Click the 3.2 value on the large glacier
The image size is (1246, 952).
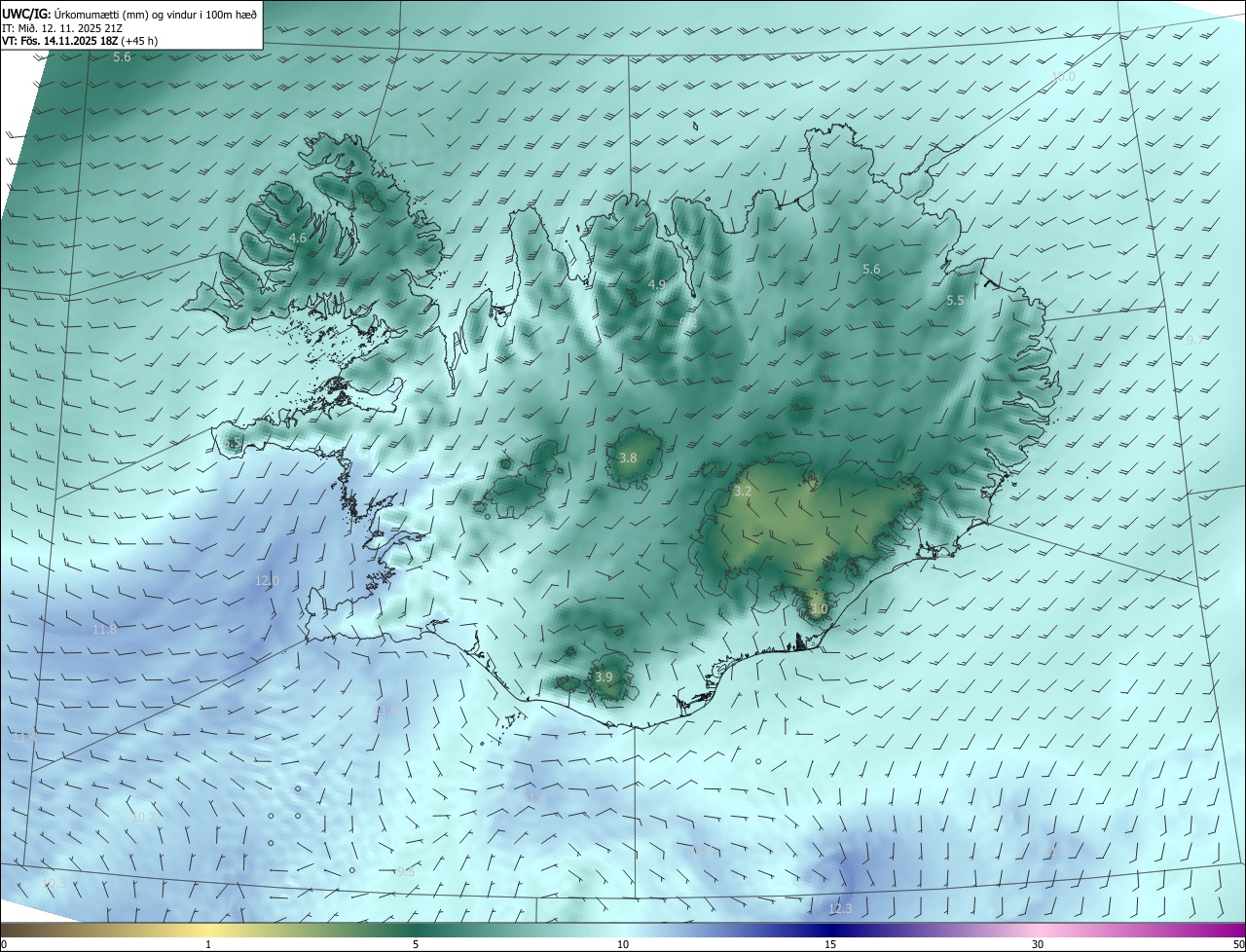743,492
